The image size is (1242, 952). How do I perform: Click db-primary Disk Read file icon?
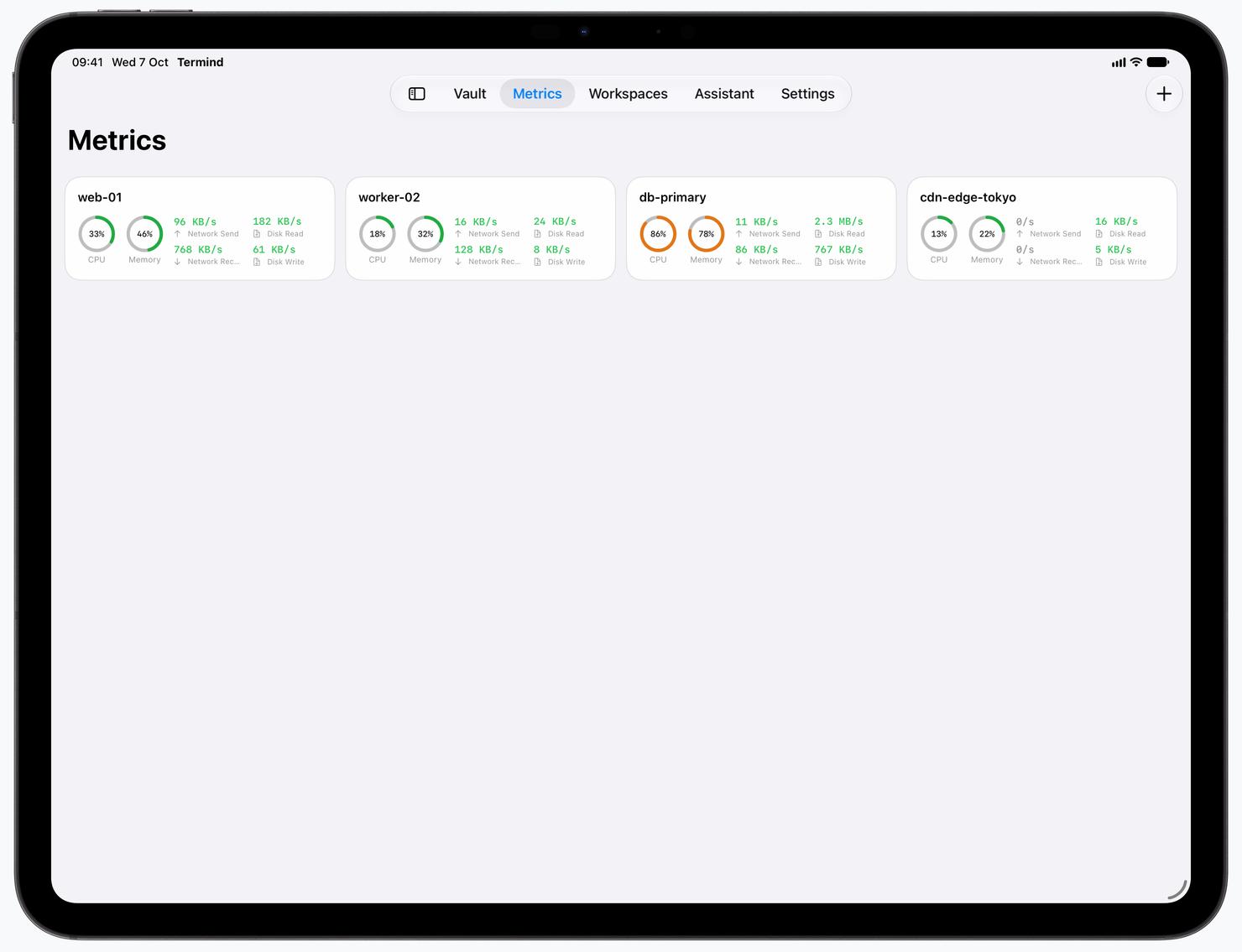(x=818, y=234)
